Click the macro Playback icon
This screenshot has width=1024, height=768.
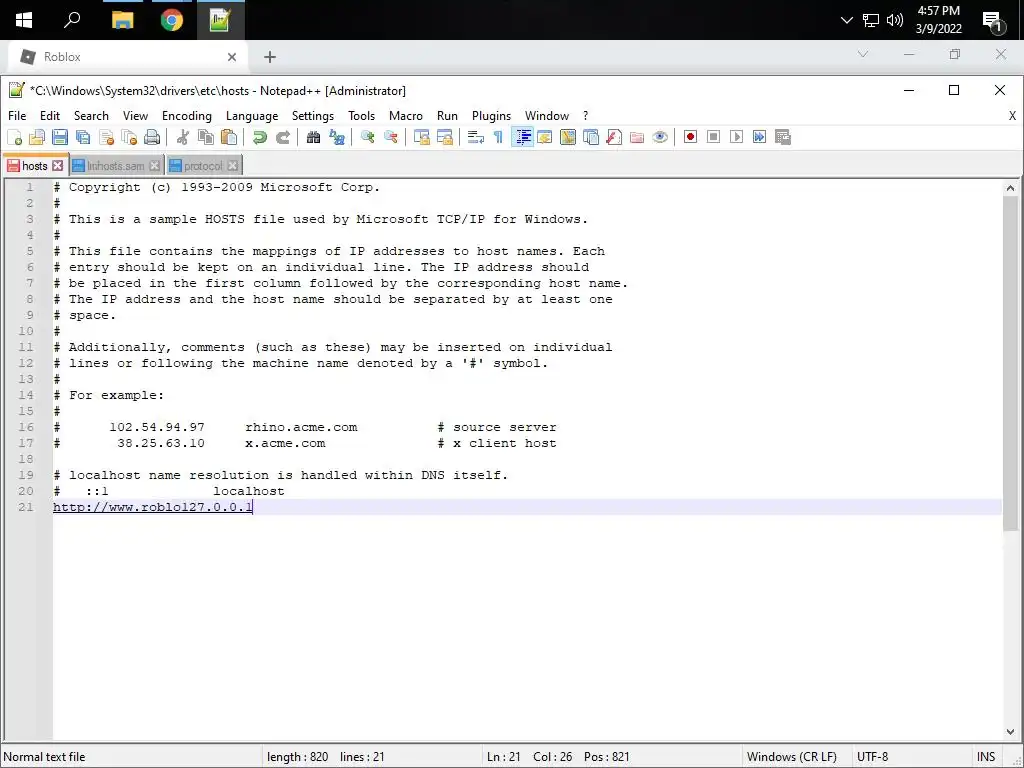point(736,137)
